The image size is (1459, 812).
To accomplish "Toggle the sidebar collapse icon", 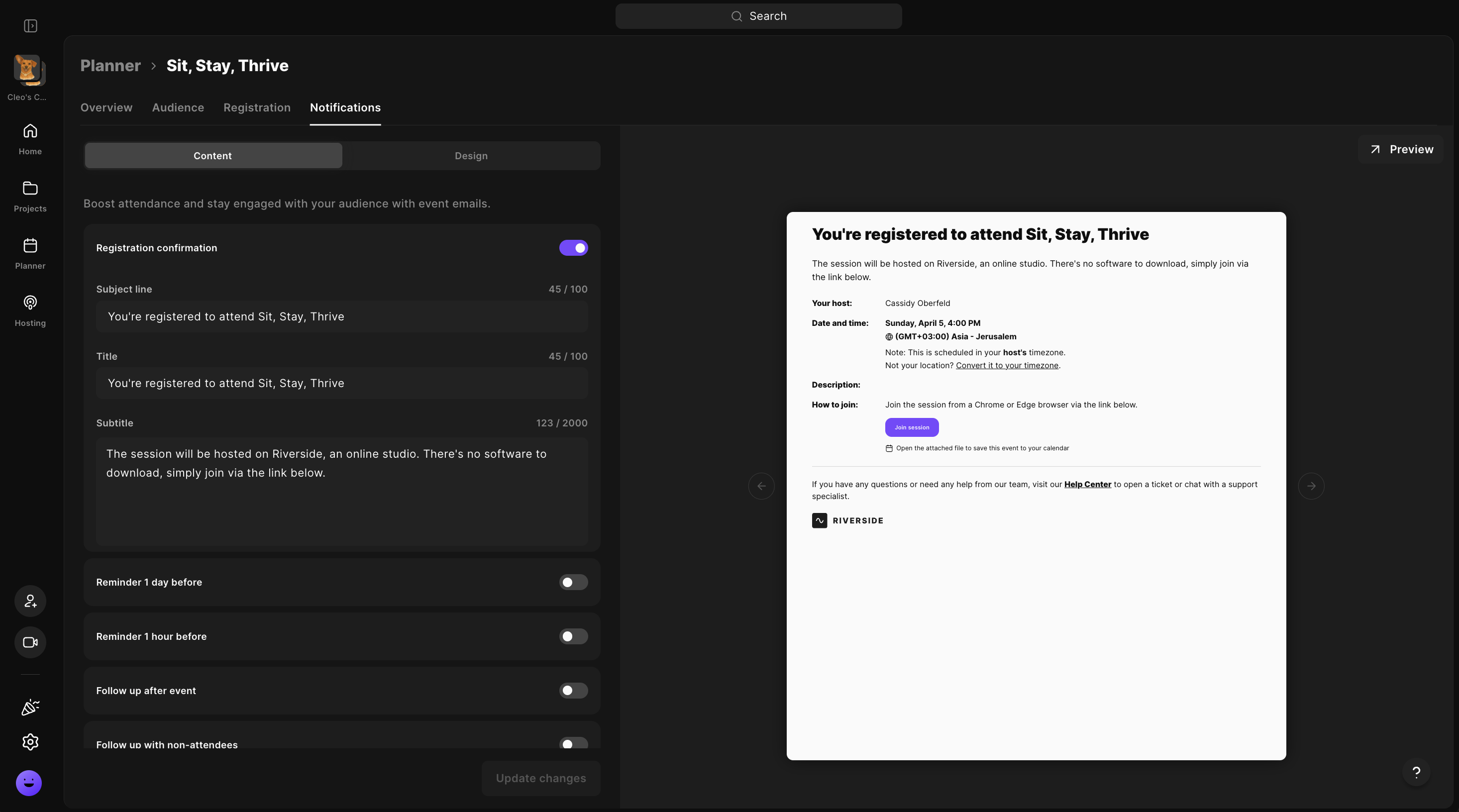I will click(x=30, y=26).
